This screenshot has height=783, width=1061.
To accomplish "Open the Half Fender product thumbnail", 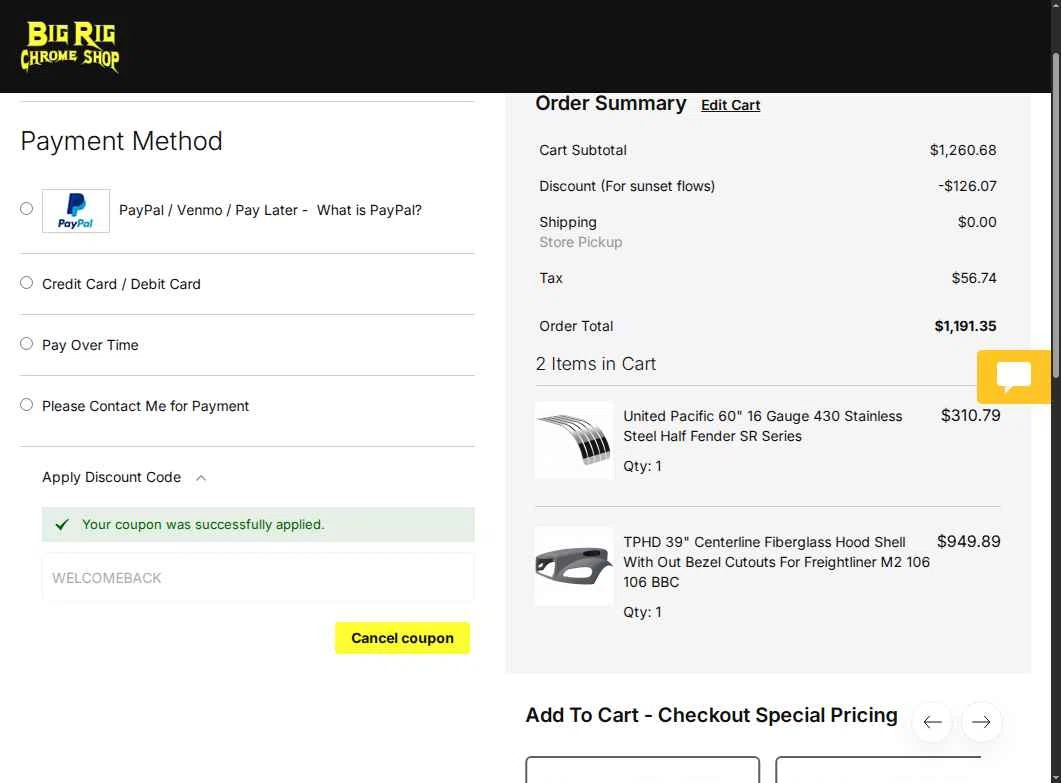I will (x=574, y=441).
